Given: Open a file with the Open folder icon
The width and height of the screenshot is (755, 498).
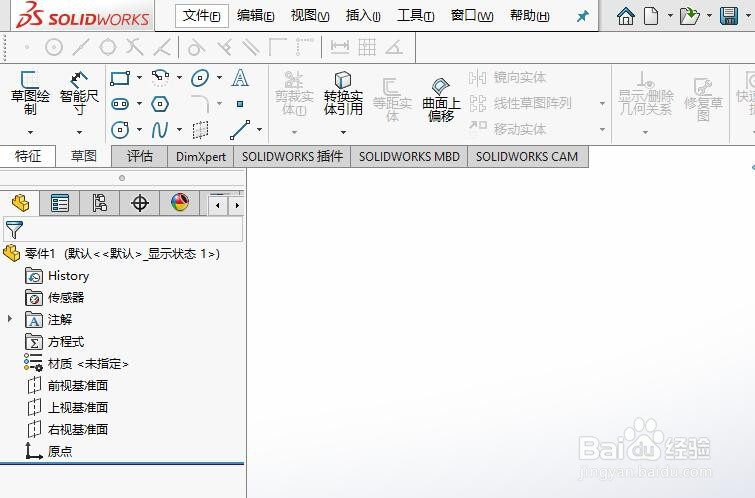Looking at the screenshot, I should (x=689, y=16).
